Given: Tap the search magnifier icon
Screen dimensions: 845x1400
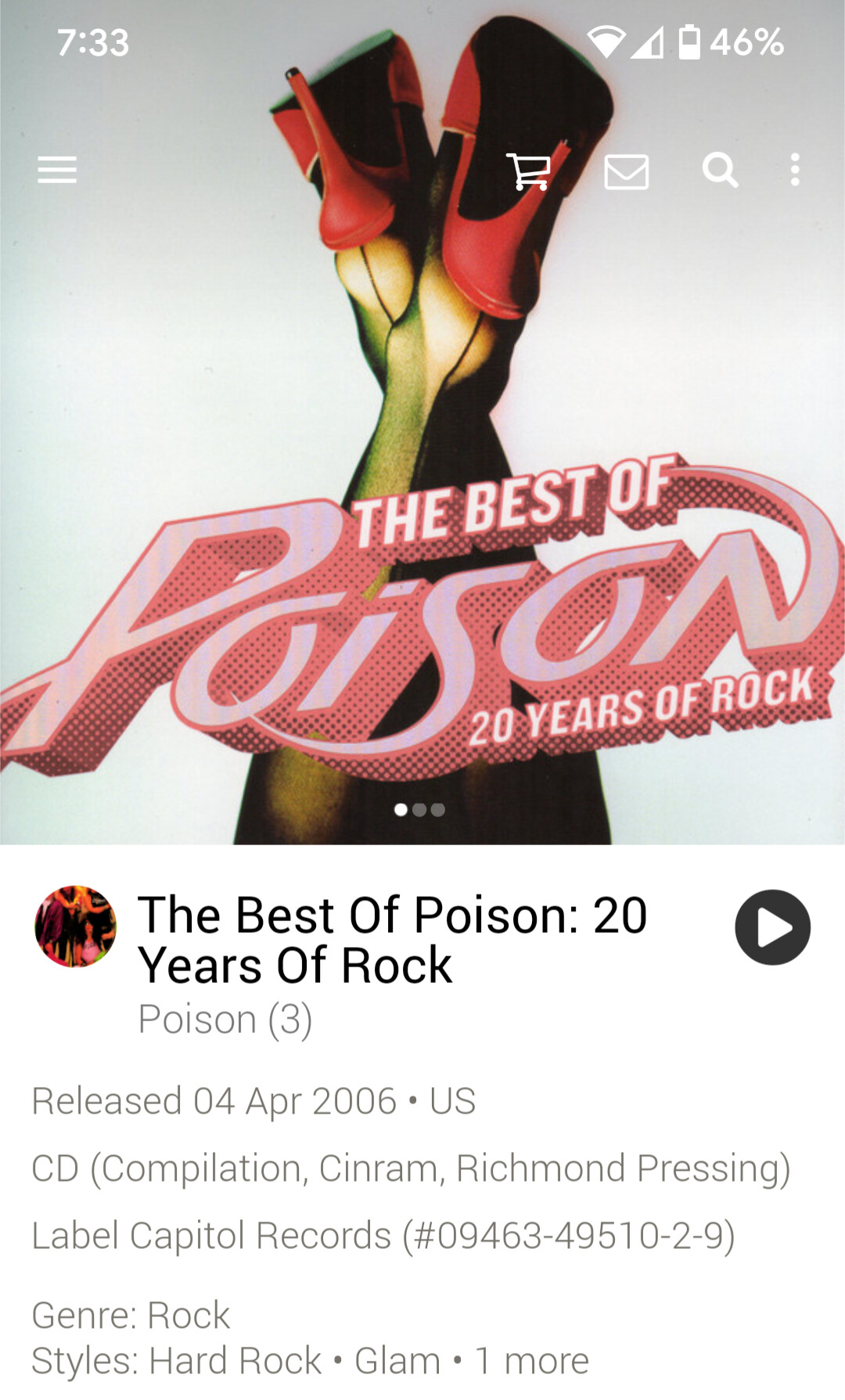Looking at the screenshot, I should 720,170.
